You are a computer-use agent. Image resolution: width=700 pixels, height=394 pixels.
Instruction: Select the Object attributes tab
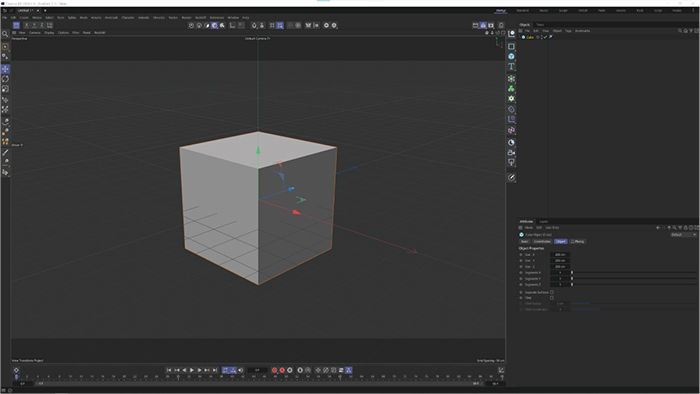(560, 241)
